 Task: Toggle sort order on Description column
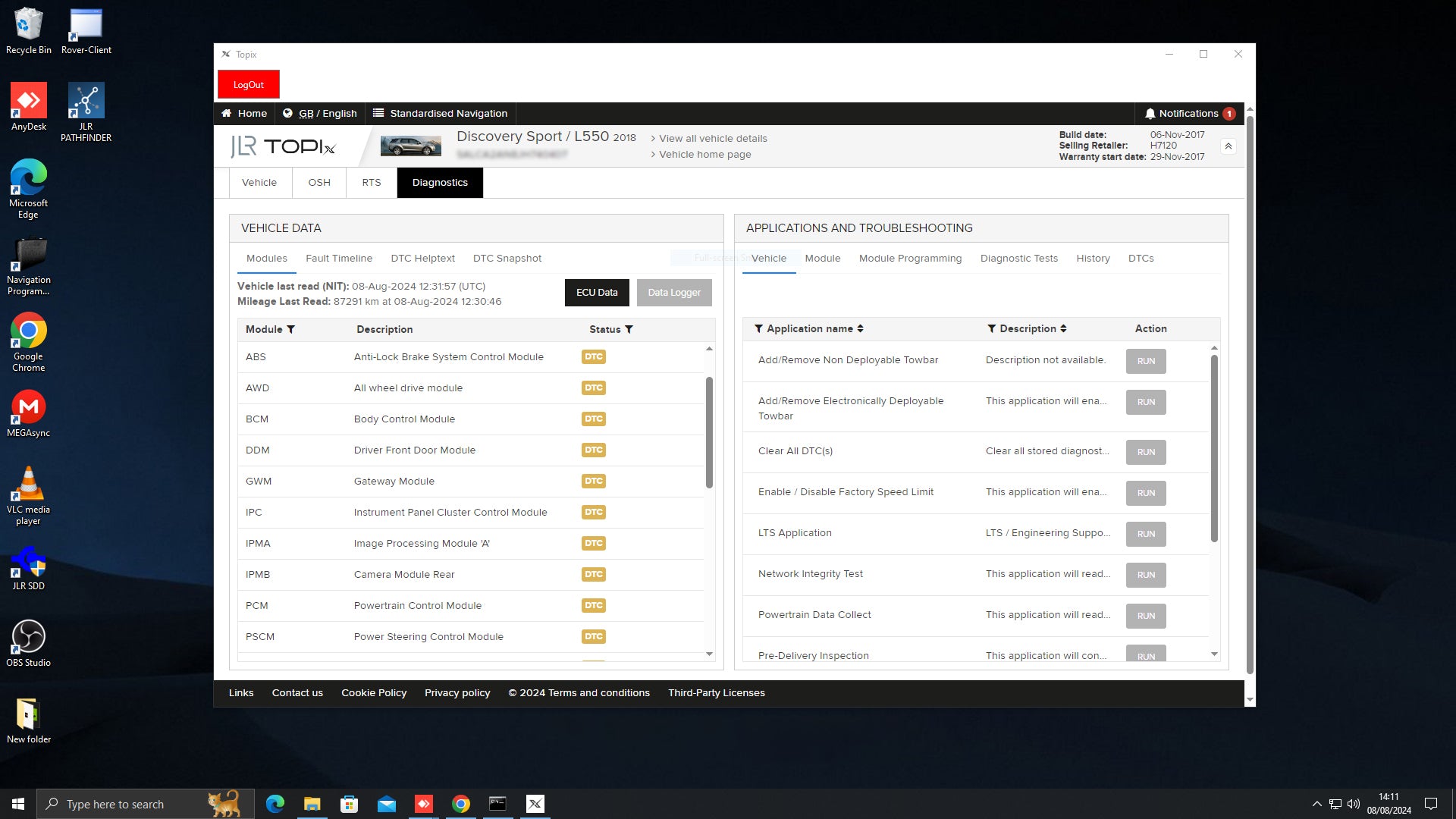coord(1064,328)
